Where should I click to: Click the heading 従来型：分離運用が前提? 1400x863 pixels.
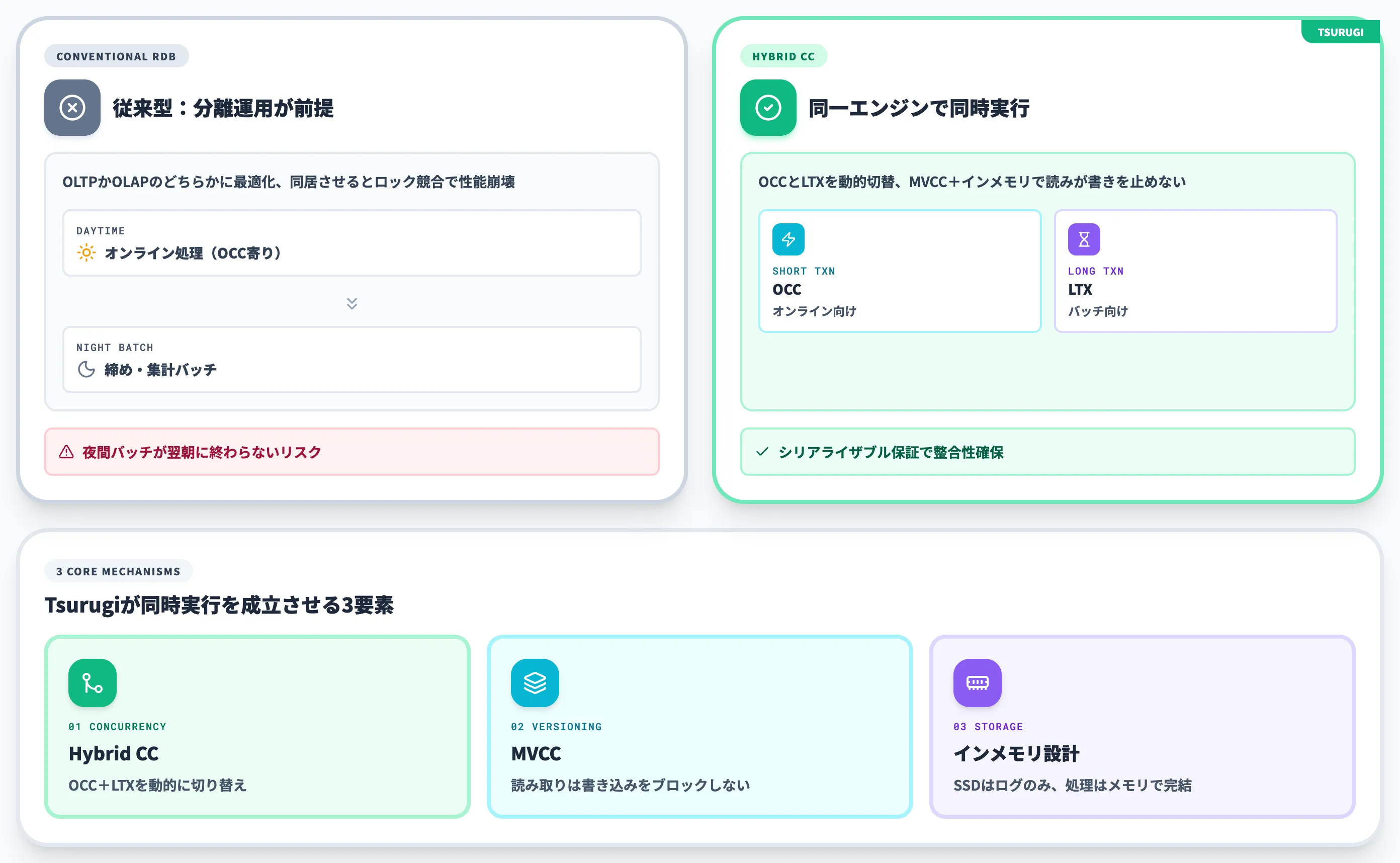[x=223, y=108]
